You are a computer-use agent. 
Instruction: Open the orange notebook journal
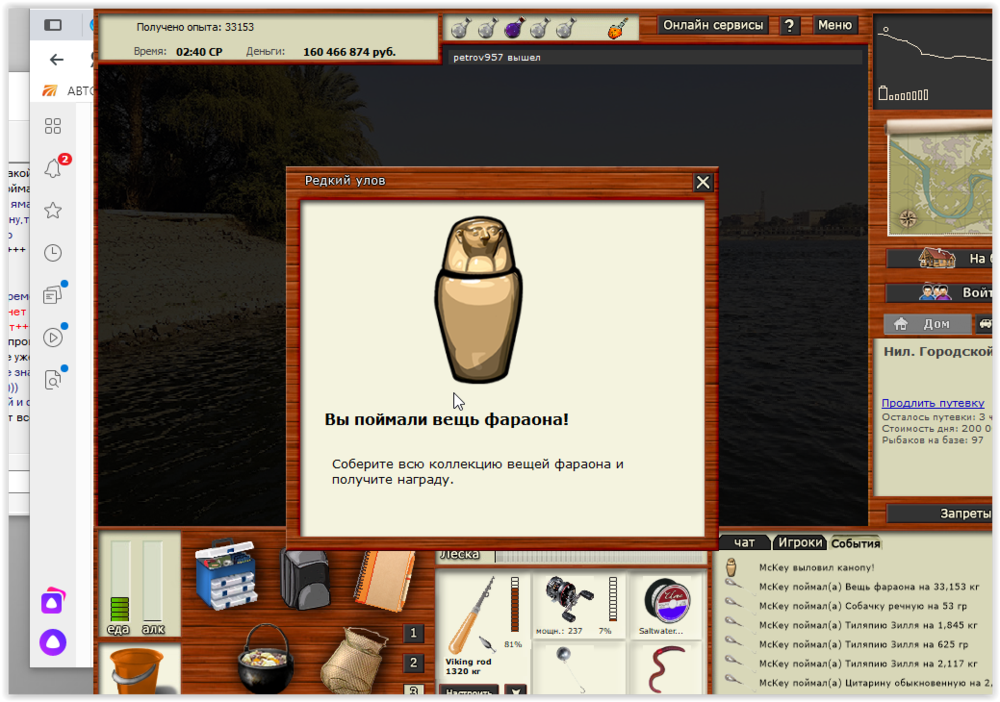(383, 580)
